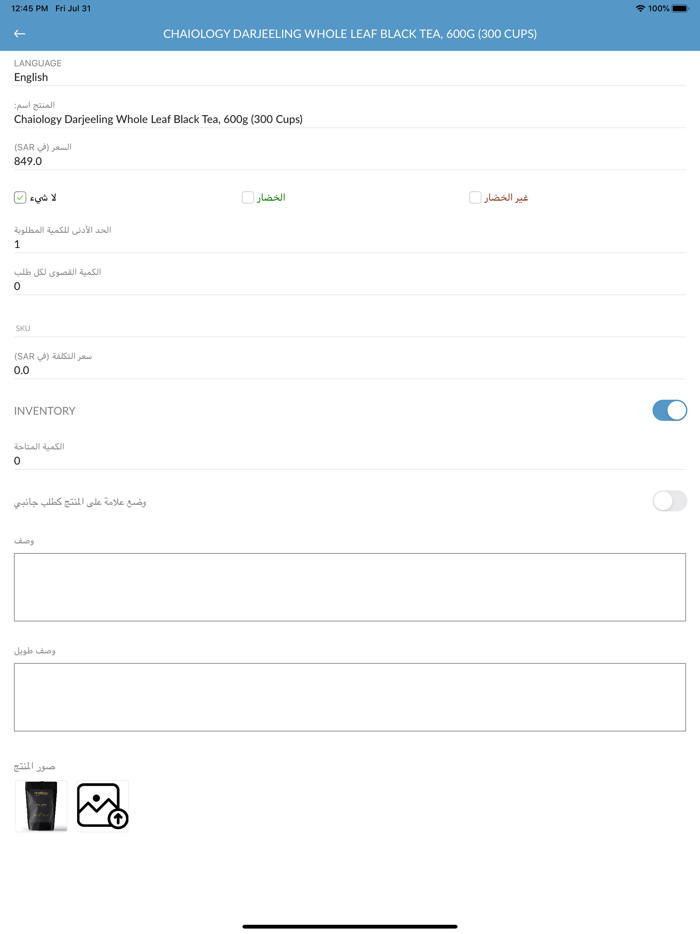Tap the Wi-Fi status icon

(640, 8)
